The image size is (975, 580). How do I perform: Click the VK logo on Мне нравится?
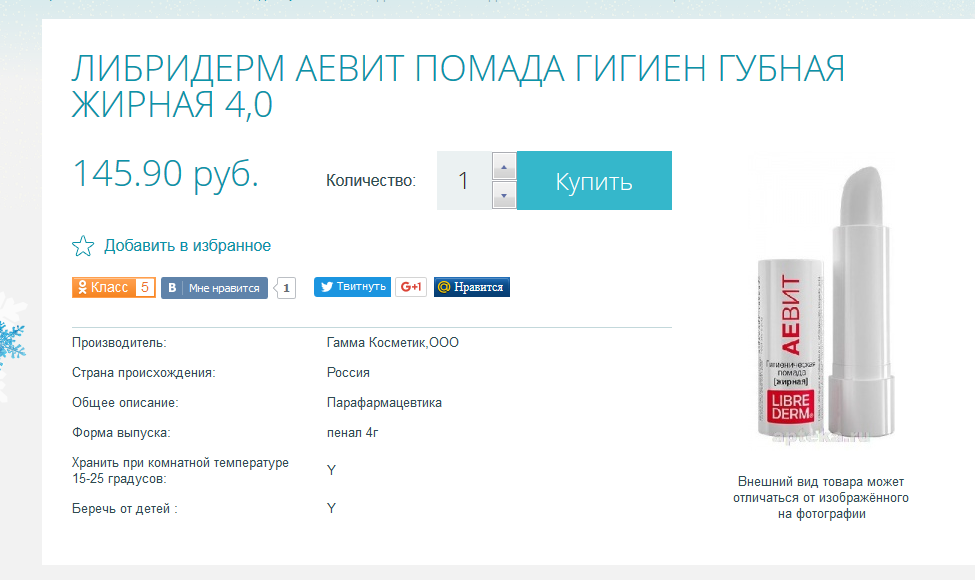coord(173,288)
